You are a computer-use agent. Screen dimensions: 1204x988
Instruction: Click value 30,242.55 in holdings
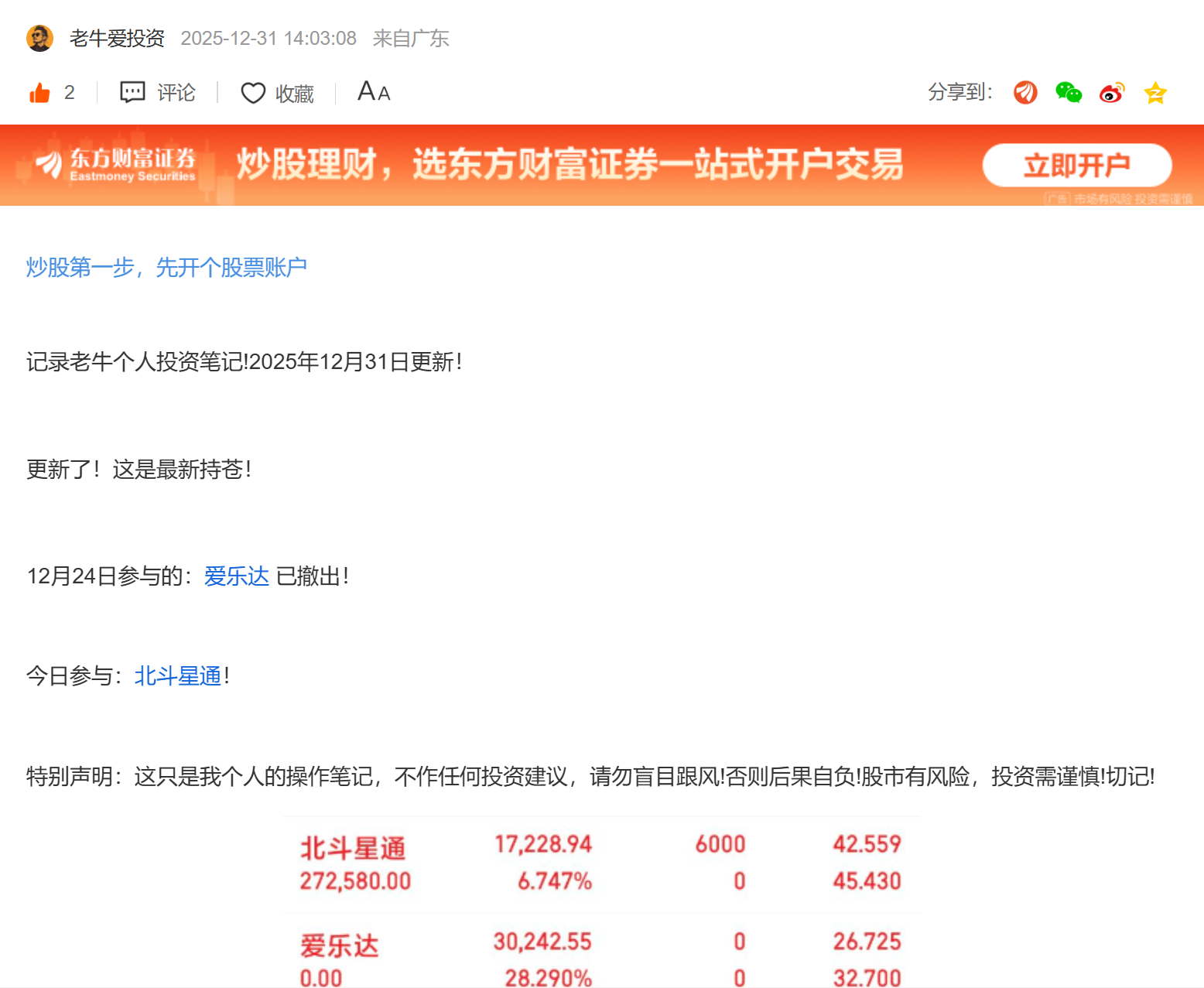tap(542, 942)
